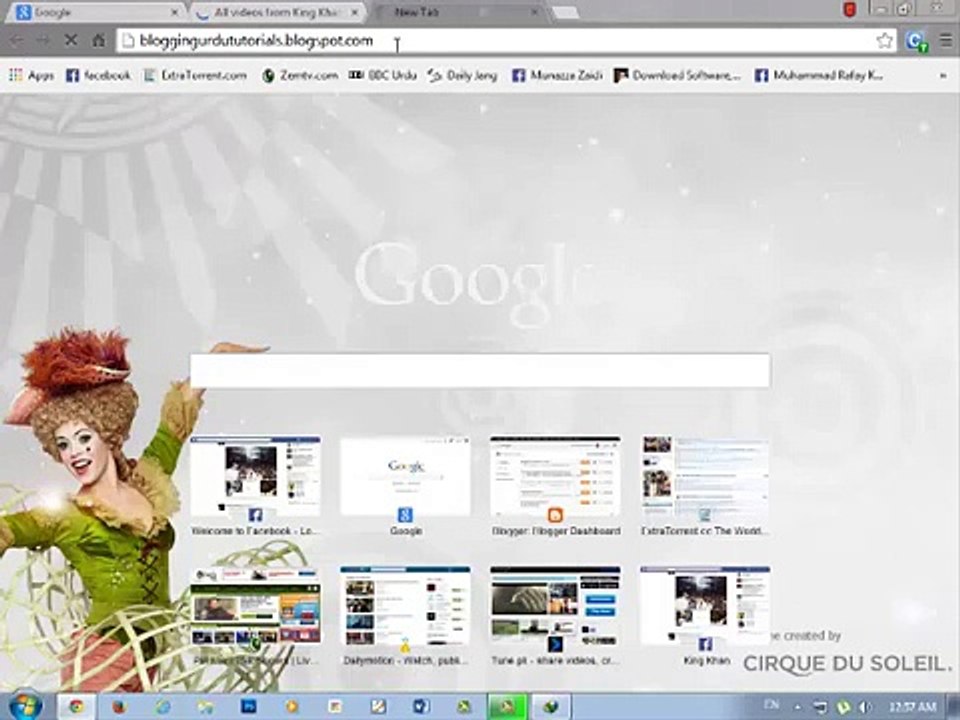Stop the page from loading

71,40
